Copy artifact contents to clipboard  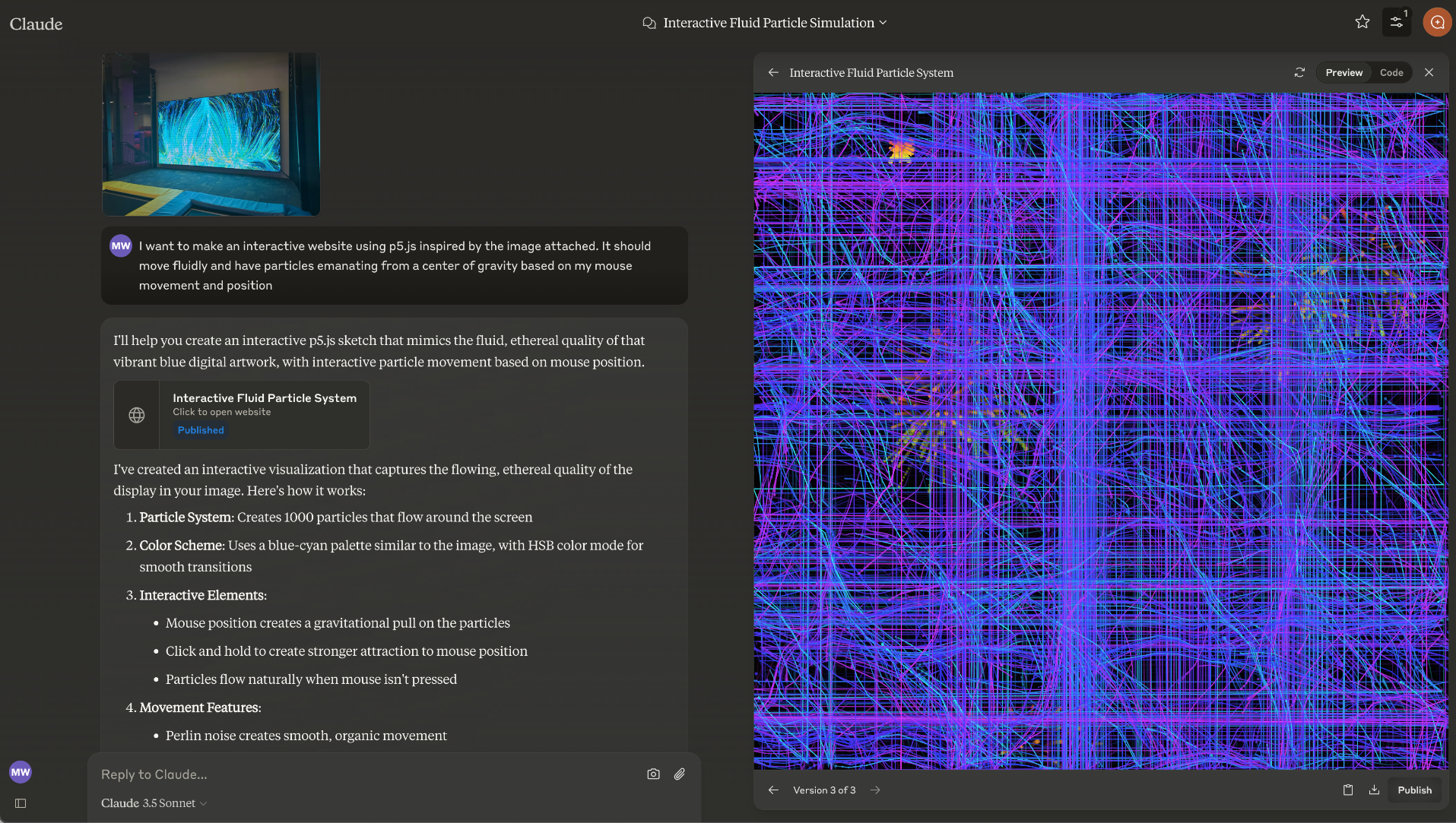coord(1347,790)
